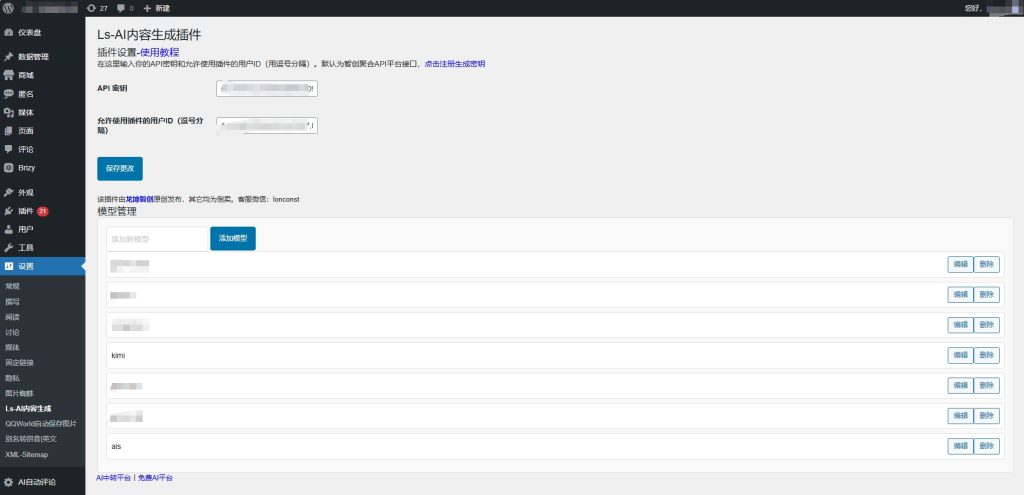Click the 添加模型 button

[233, 238]
